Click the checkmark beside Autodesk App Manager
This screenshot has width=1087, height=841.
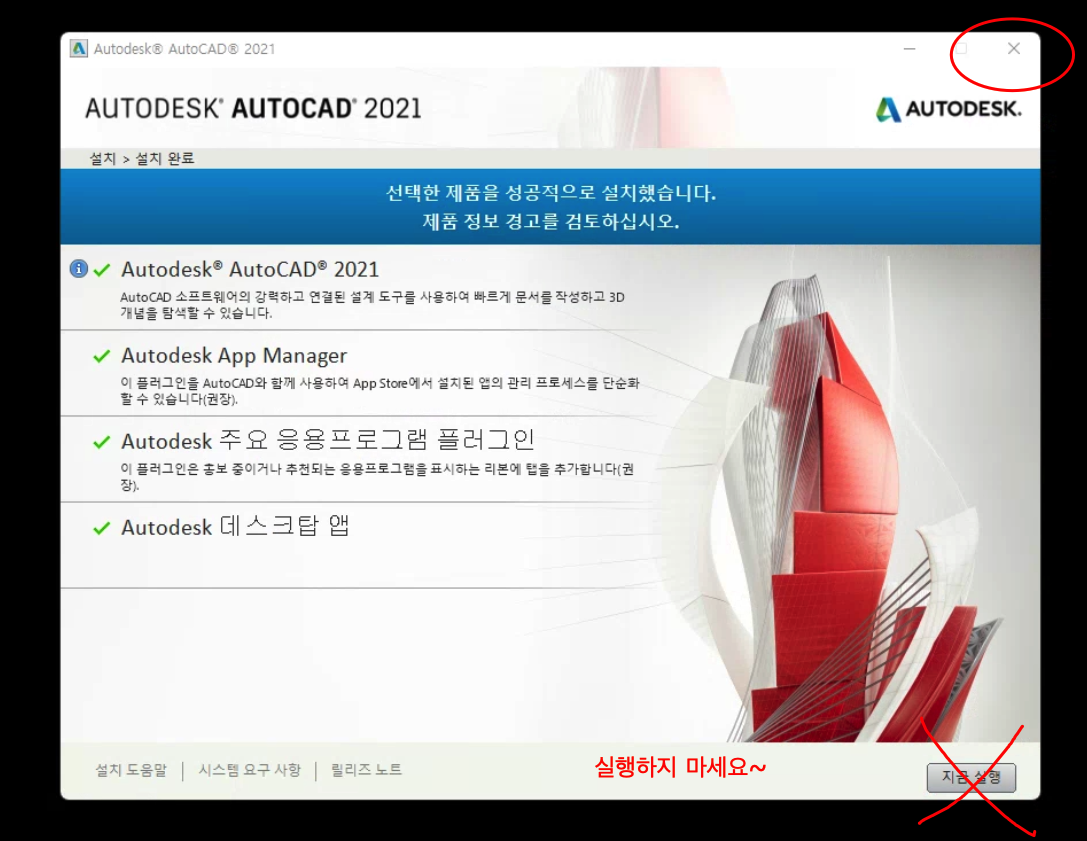click(102, 356)
